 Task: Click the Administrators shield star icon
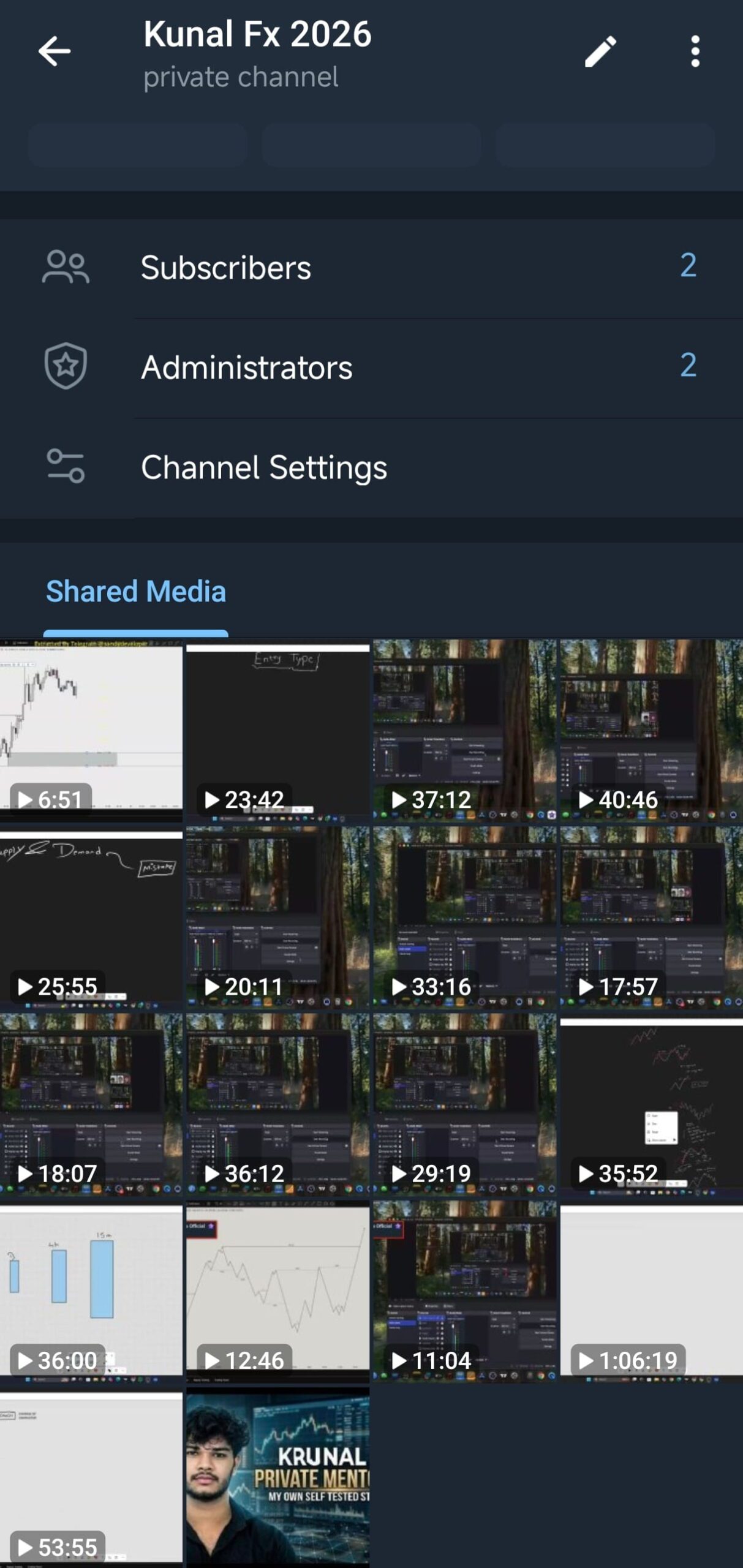click(x=66, y=366)
